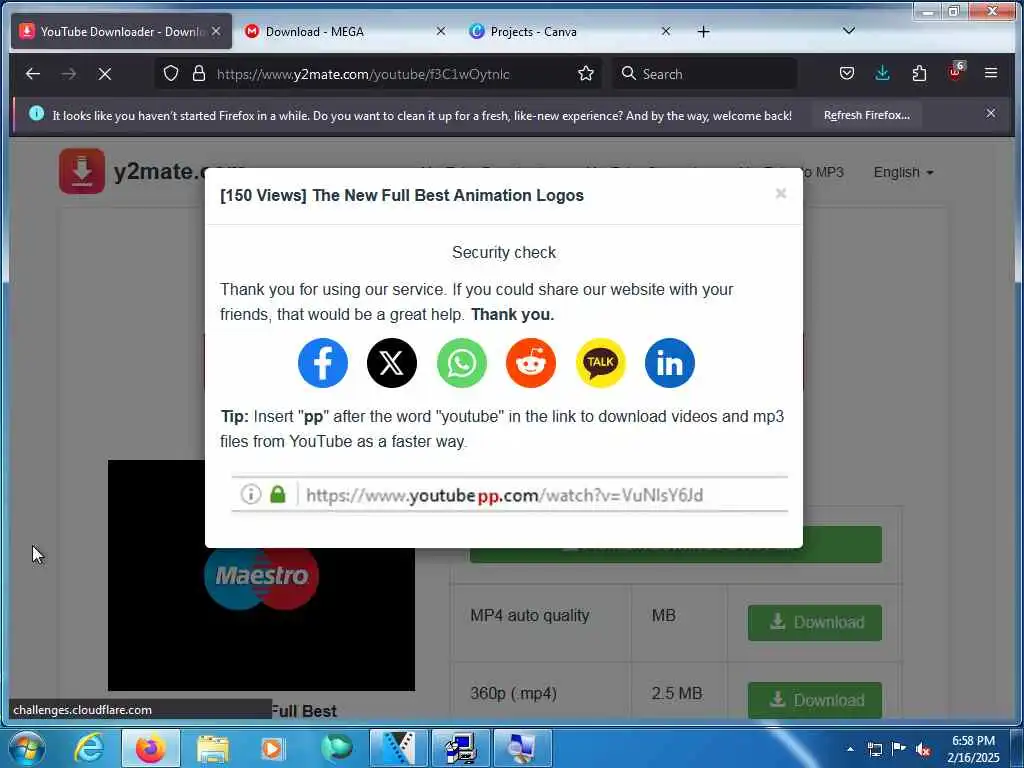This screenshot has height=768, width=1024.
Task: Share via the LinkedIn icon
Action: tap(669, 363)
